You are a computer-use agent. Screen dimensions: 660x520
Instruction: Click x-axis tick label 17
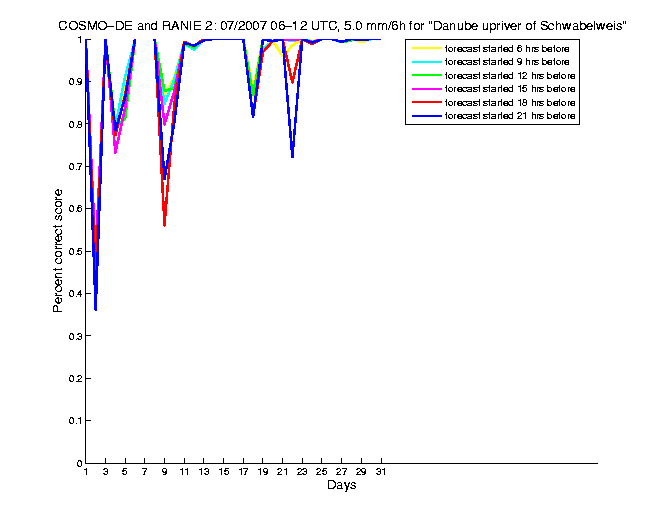pyautogui.click(x=243, y=472)
